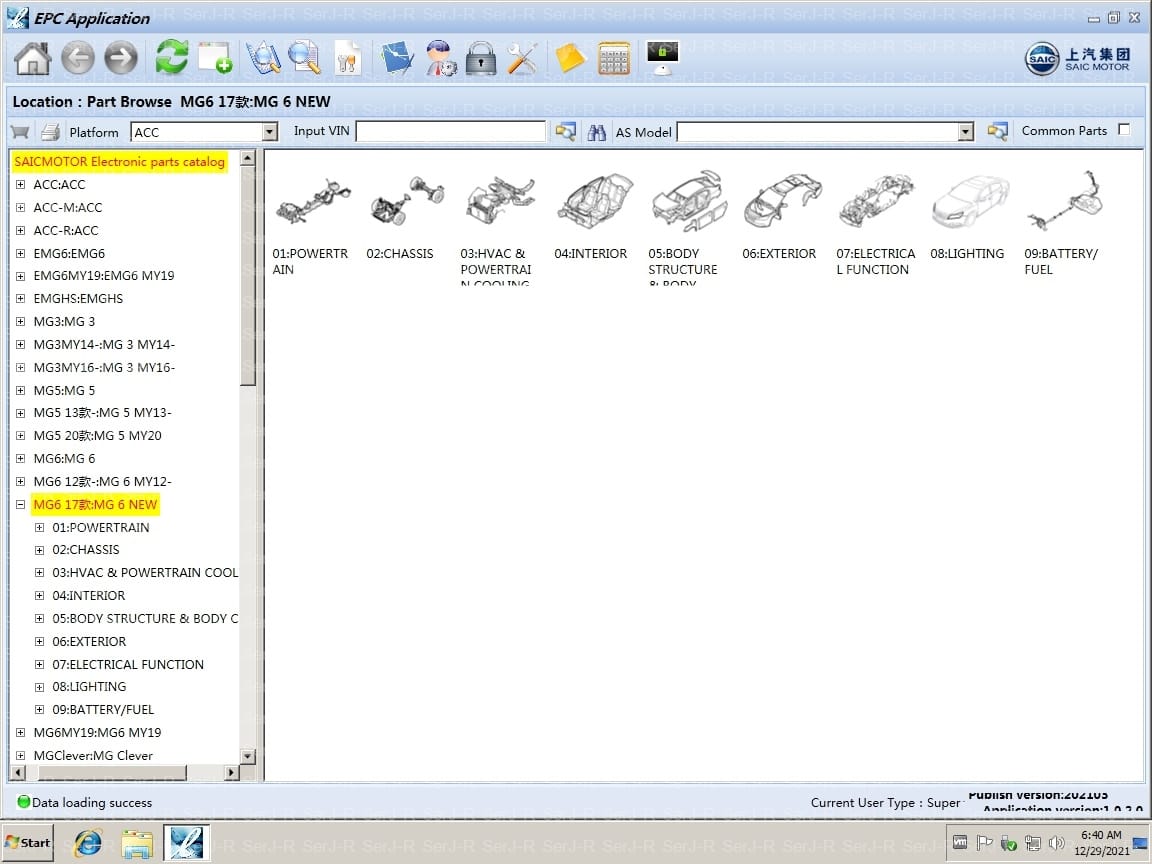Expand the EMG6:EMG6 tree node

pyautogui.click(x=21, y=253)
